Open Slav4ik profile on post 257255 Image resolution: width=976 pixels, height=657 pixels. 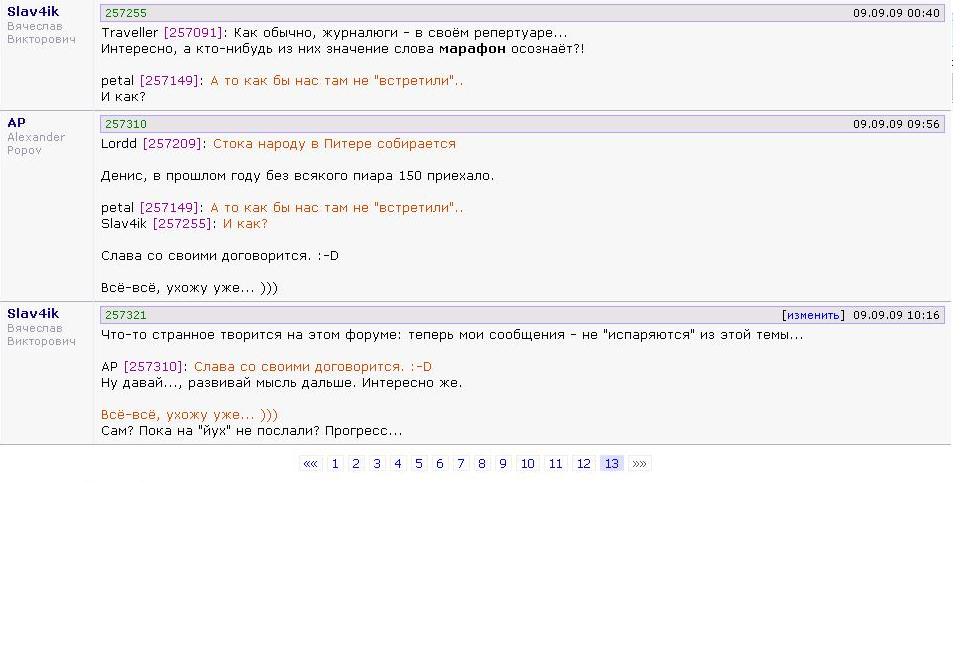pyautogui.click(x=33, y=12)
